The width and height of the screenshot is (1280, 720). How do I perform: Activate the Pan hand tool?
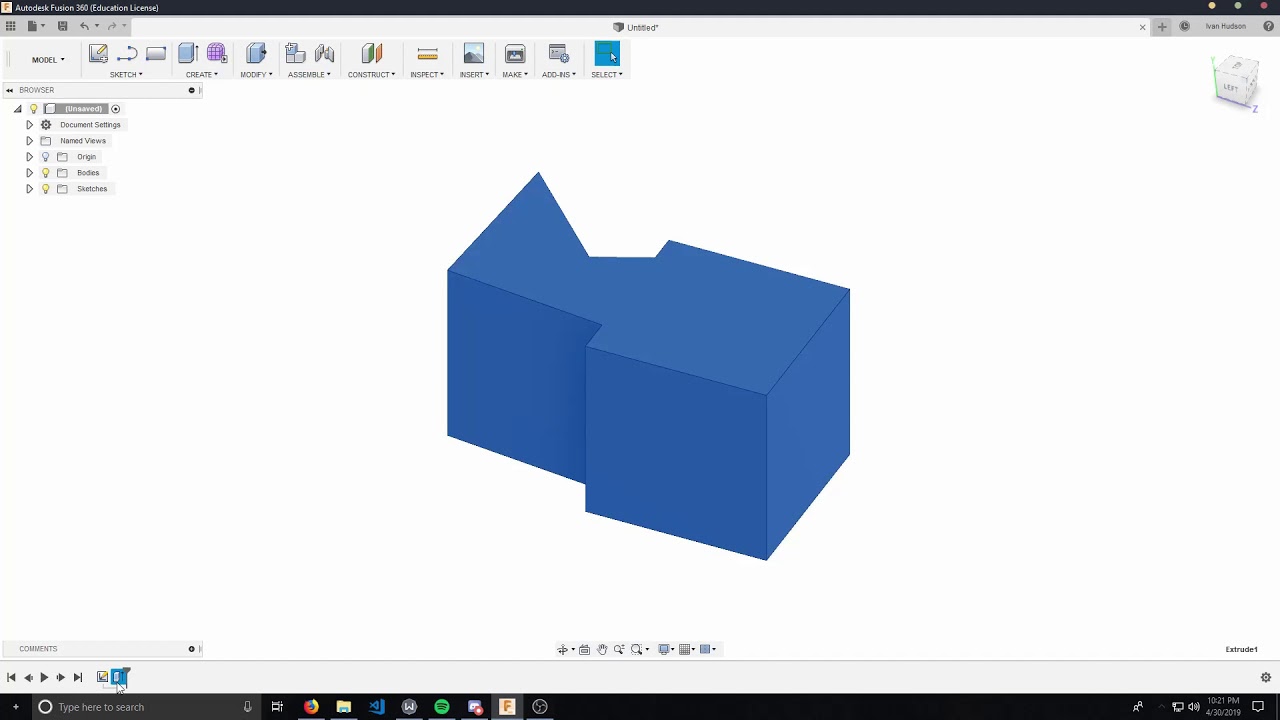[602, 649]
